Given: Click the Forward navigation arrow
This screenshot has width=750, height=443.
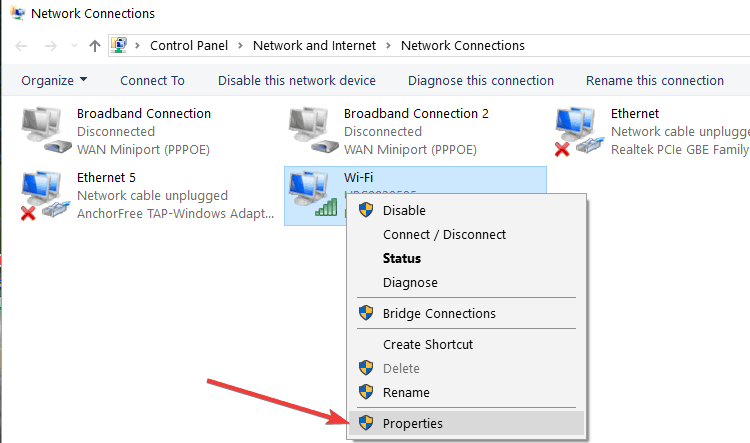Looking at the screenshot, I should pos(50,46).
